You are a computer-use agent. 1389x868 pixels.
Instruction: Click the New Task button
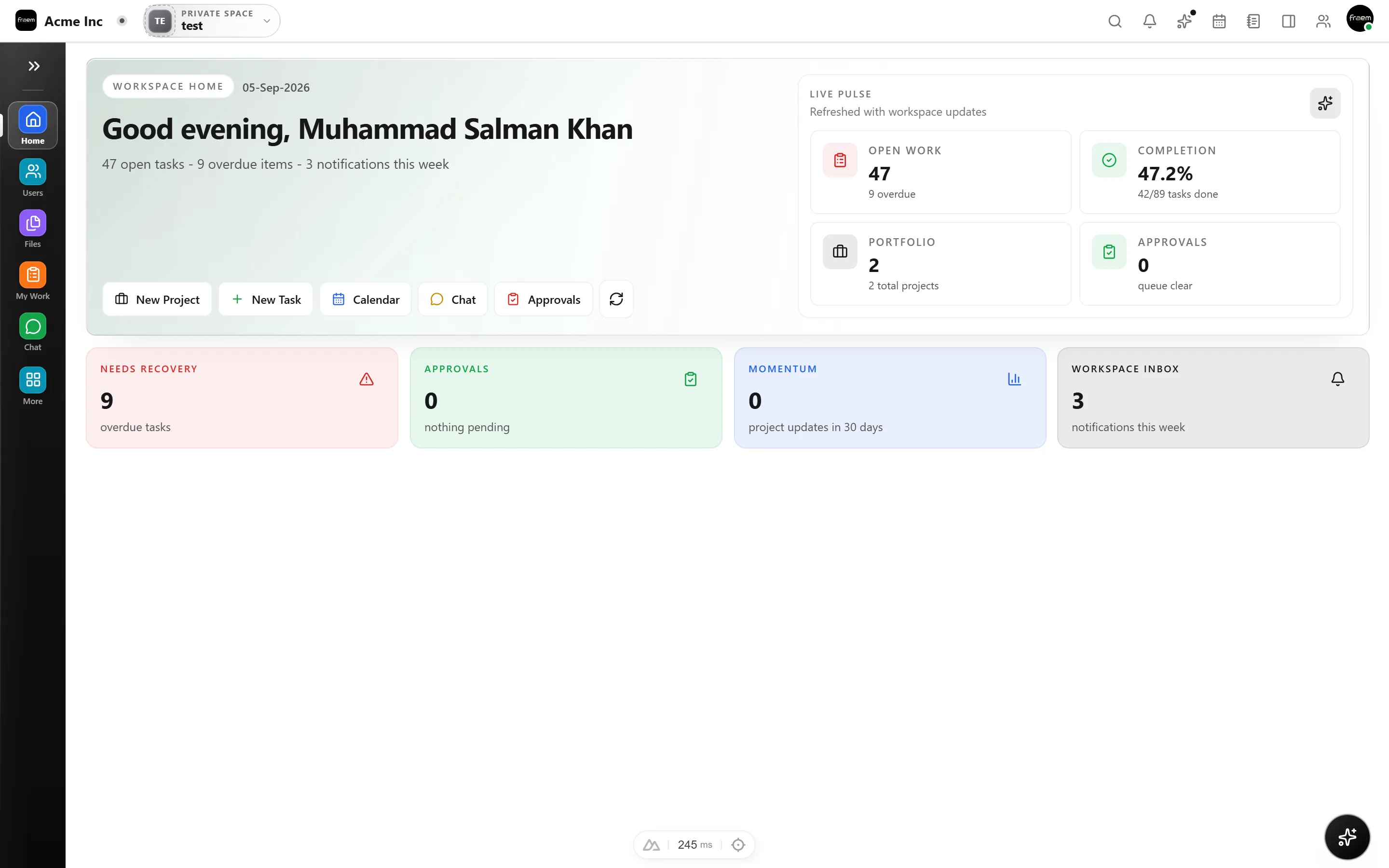(266, 299)
